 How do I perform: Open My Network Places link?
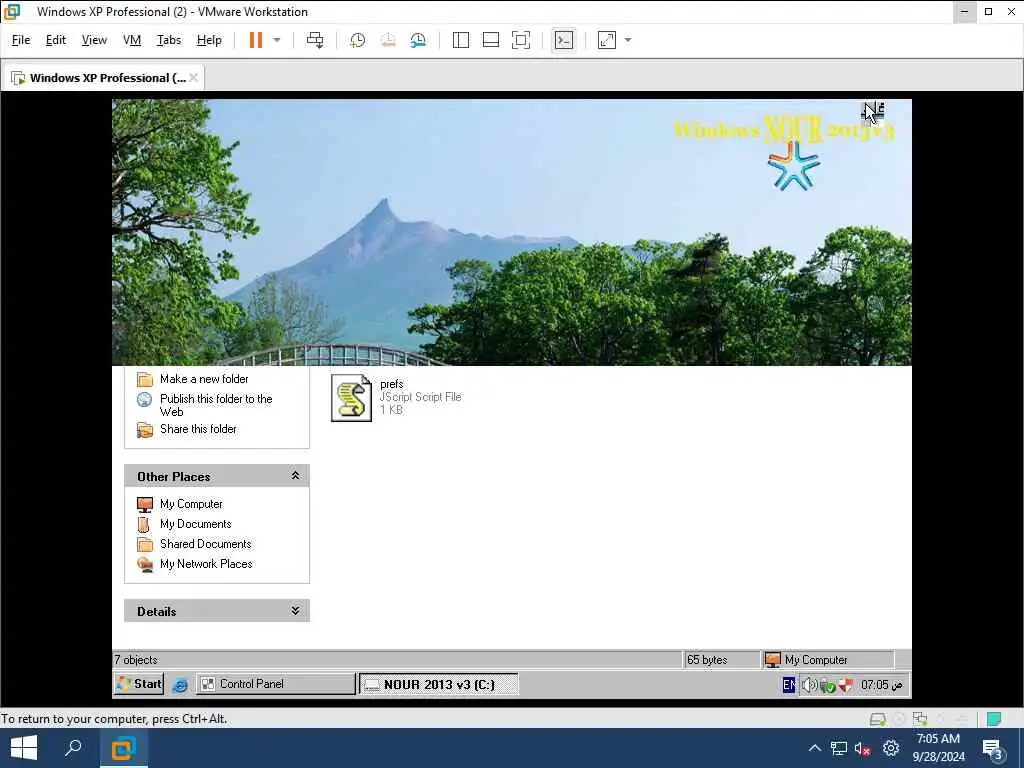coord(206,564)
